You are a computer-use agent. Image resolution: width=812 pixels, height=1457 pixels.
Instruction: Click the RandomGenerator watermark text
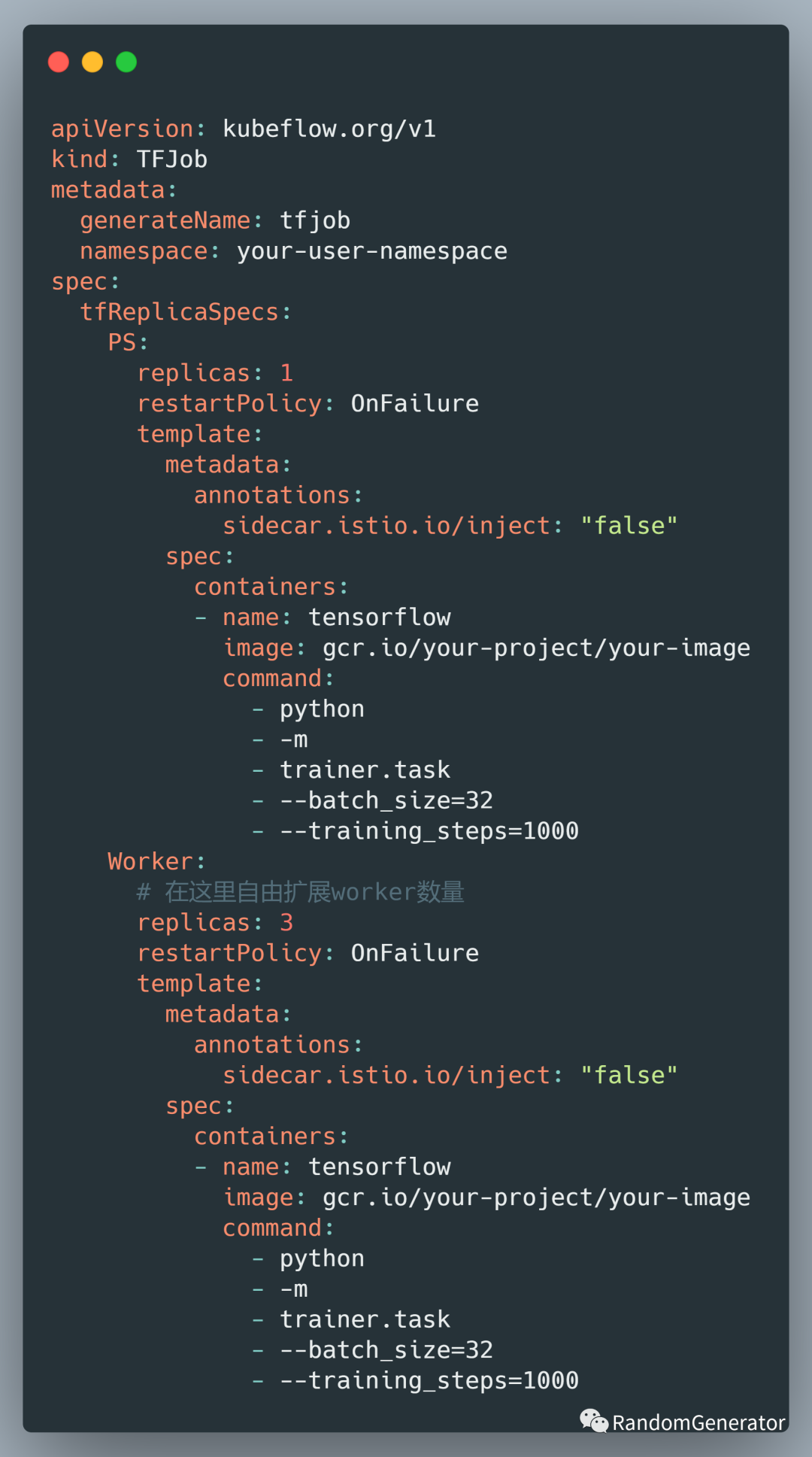point(698,1422)
